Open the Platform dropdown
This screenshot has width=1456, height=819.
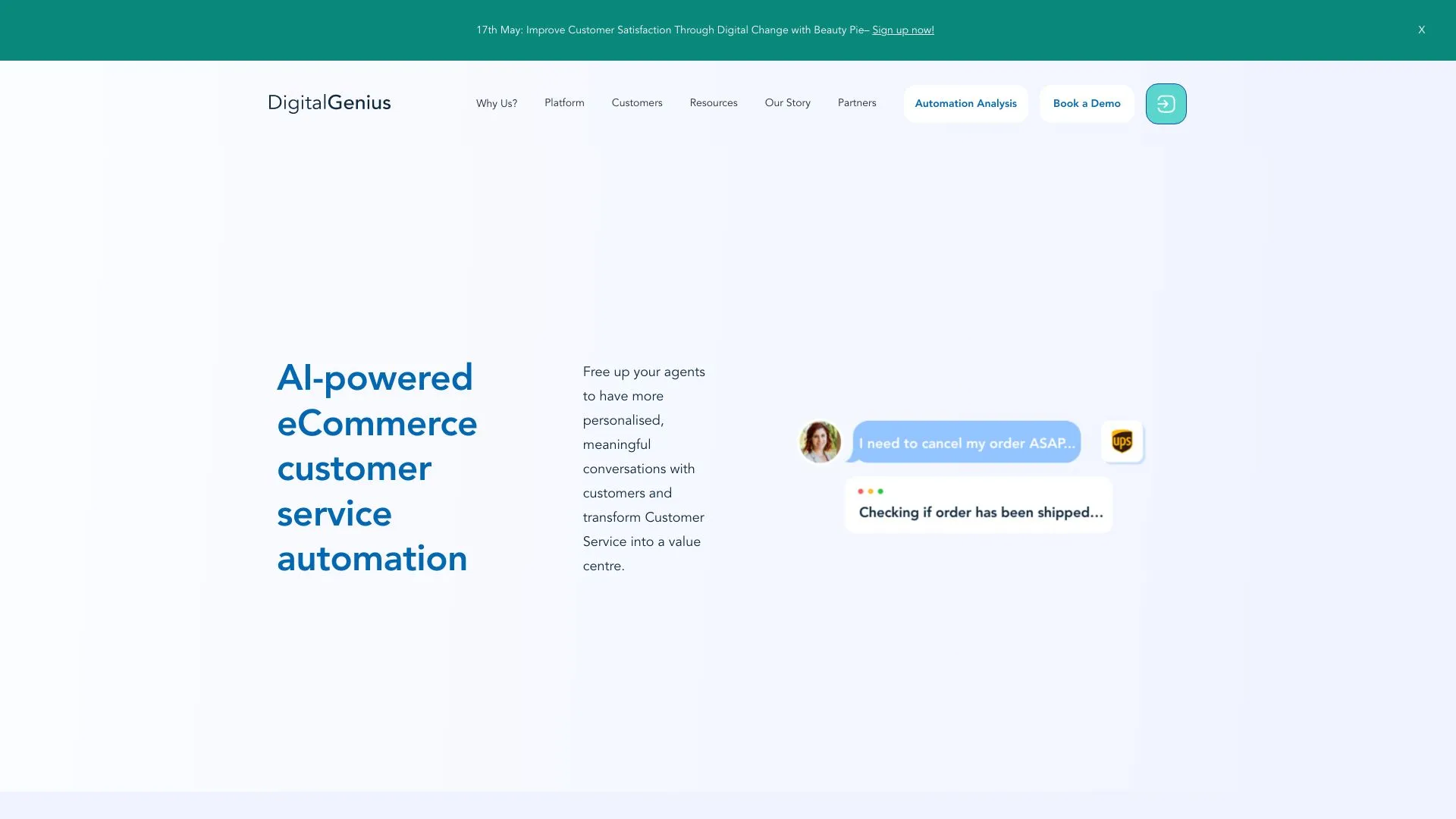coord(563,103)
